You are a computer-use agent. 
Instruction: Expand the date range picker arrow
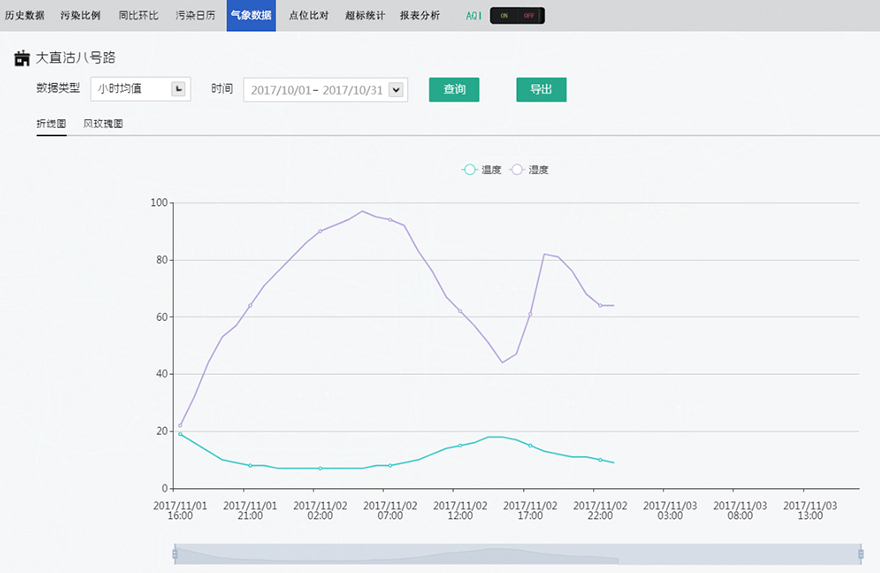click(x=396, y=90)
